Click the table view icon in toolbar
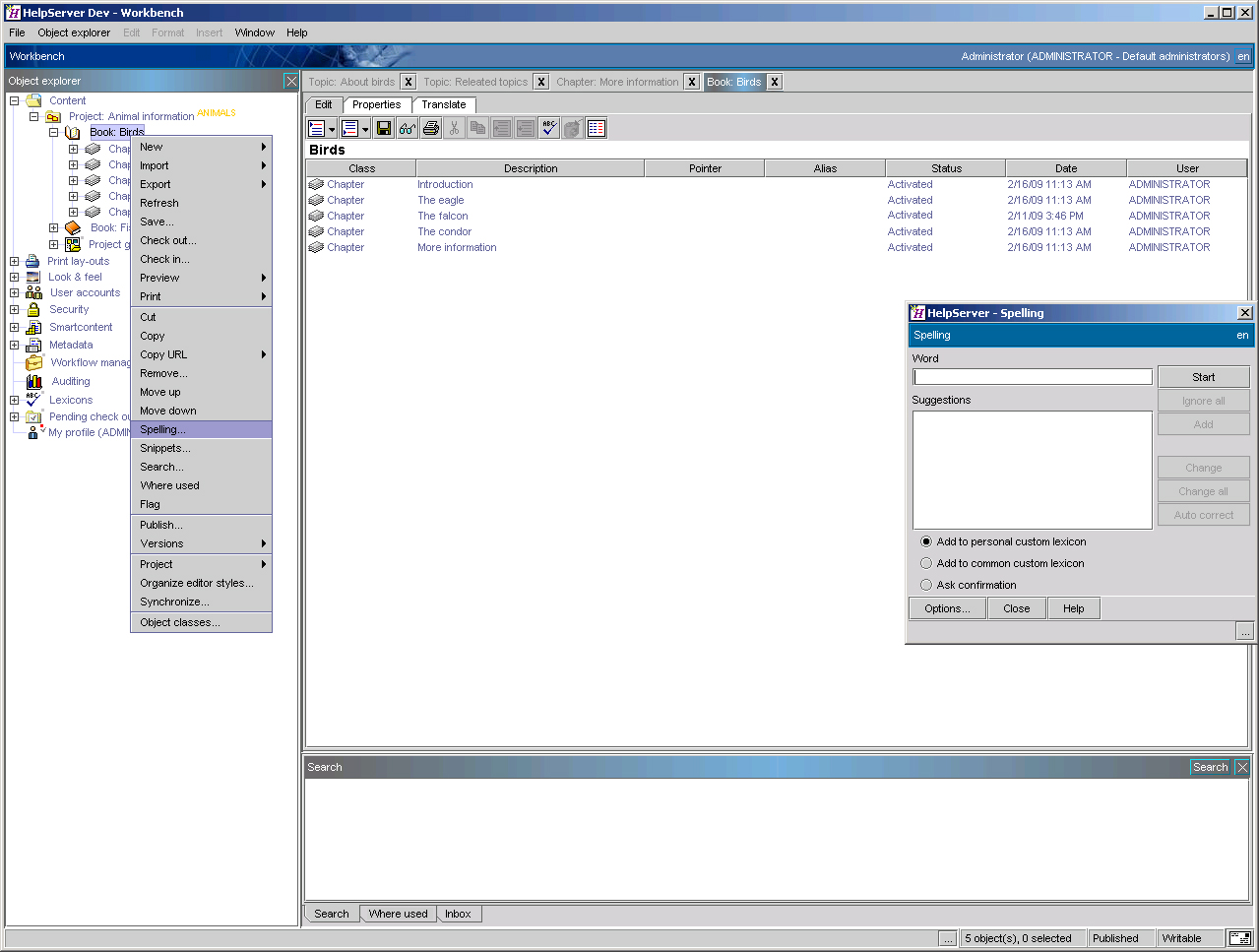1259x952 pixels. (x=597, y=128)
